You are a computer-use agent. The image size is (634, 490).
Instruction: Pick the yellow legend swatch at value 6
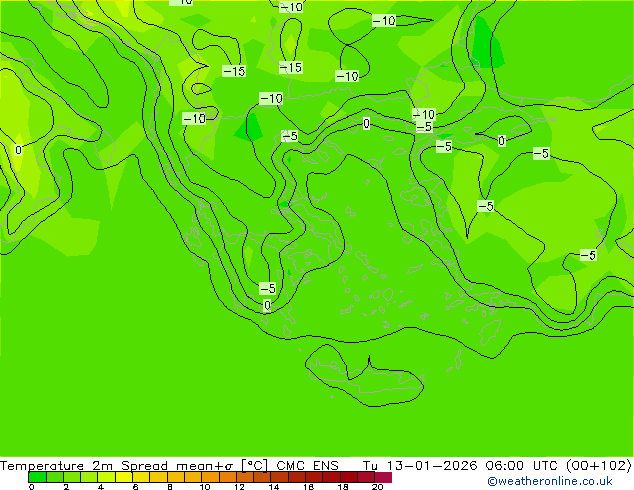(141, 477)
